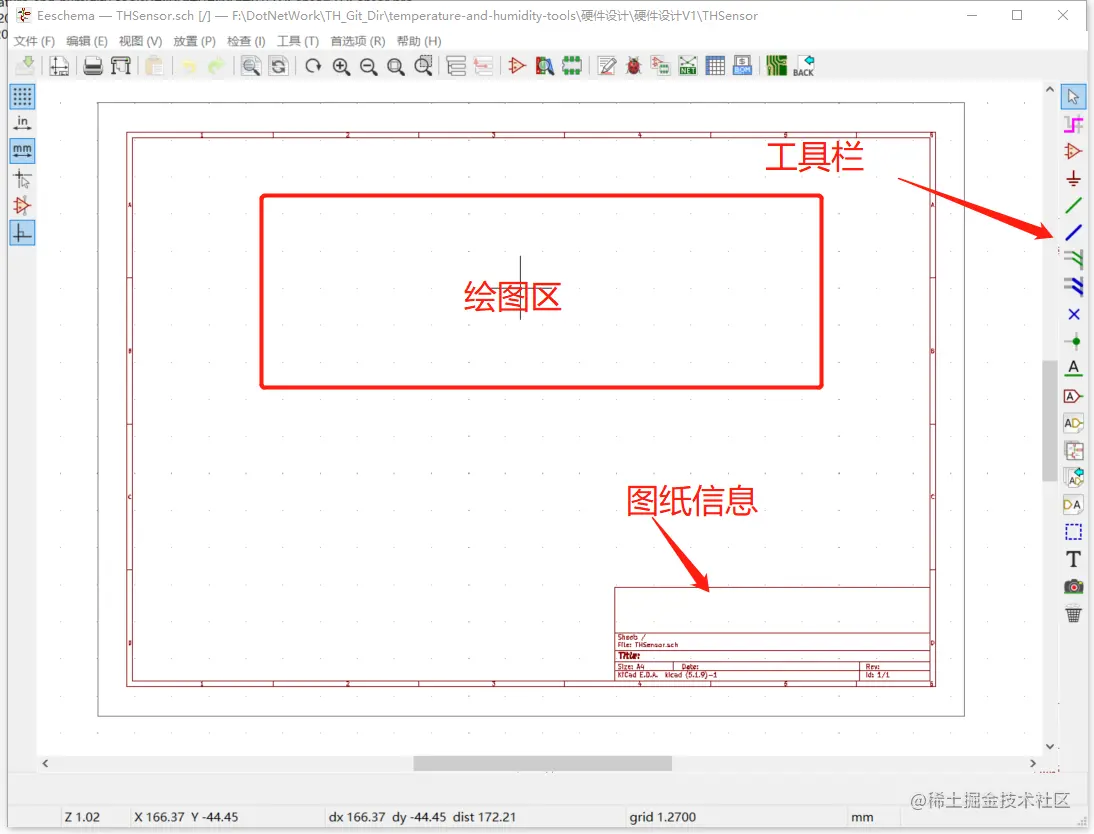Screen dimensions: 1094x834
Task: Select the arrow selection tool
Action: tap(1073, 96)
